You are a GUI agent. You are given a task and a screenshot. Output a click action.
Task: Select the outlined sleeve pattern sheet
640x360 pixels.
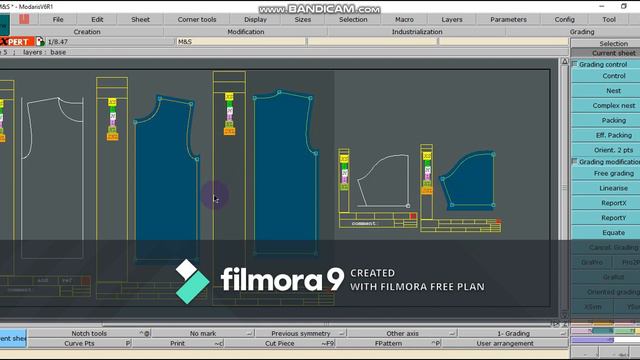click(x=384, y=180)
